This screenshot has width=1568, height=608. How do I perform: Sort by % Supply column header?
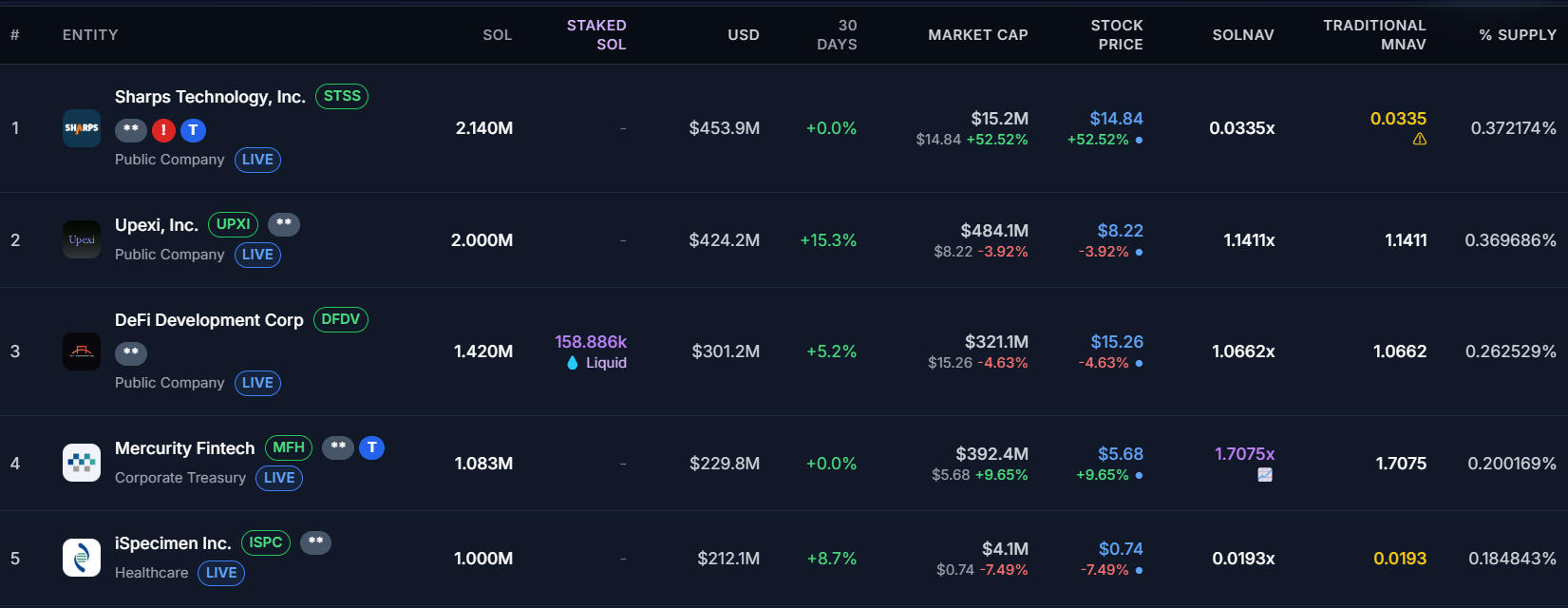click(x=1517, y=35)
